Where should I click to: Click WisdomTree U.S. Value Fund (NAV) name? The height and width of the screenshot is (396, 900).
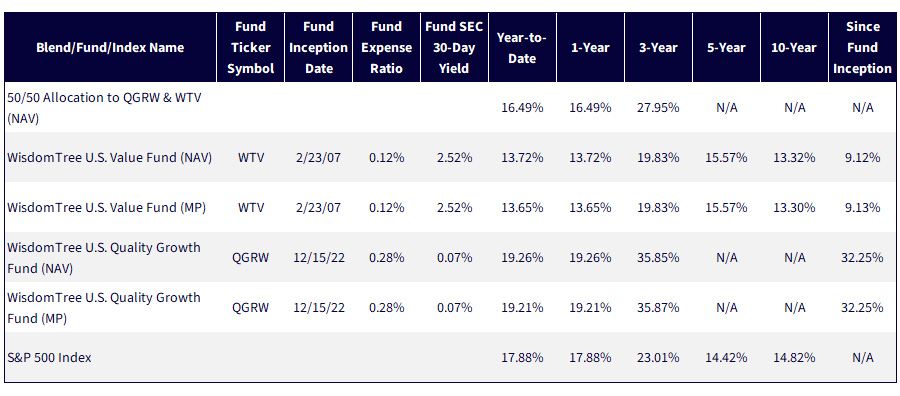coord(110,157)
